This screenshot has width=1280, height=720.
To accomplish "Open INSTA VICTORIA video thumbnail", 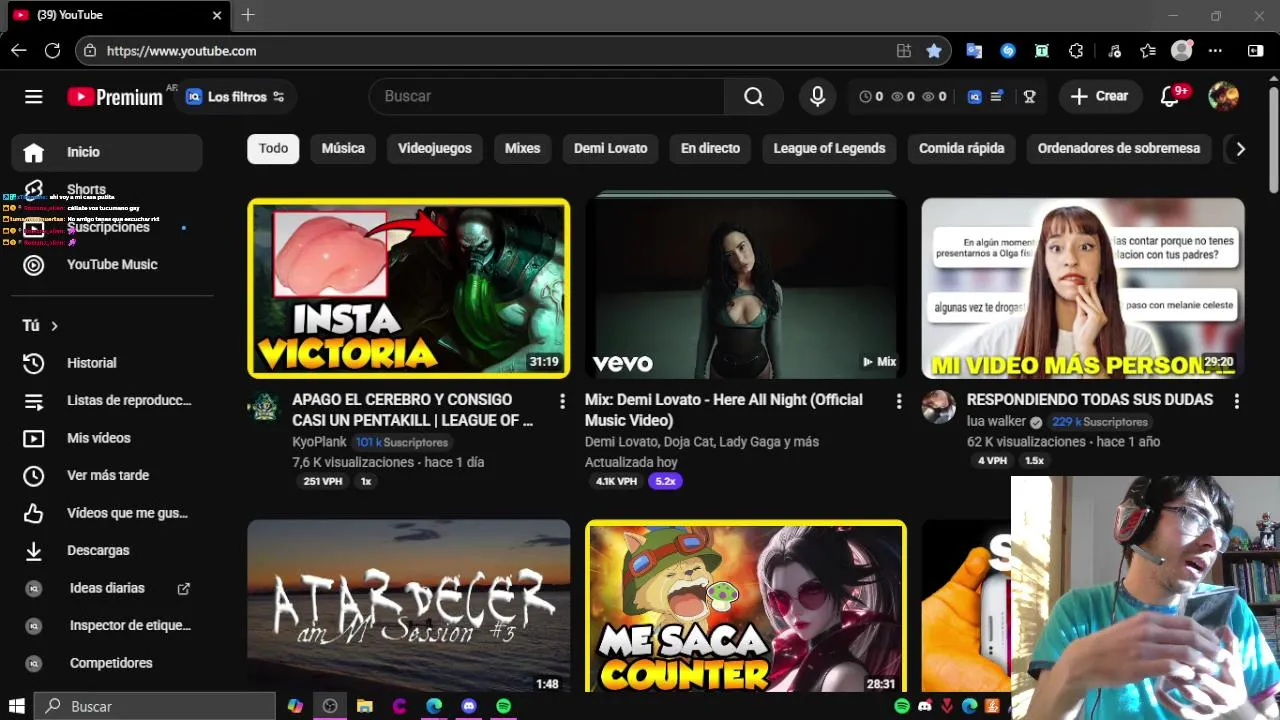I will (409, 288).
